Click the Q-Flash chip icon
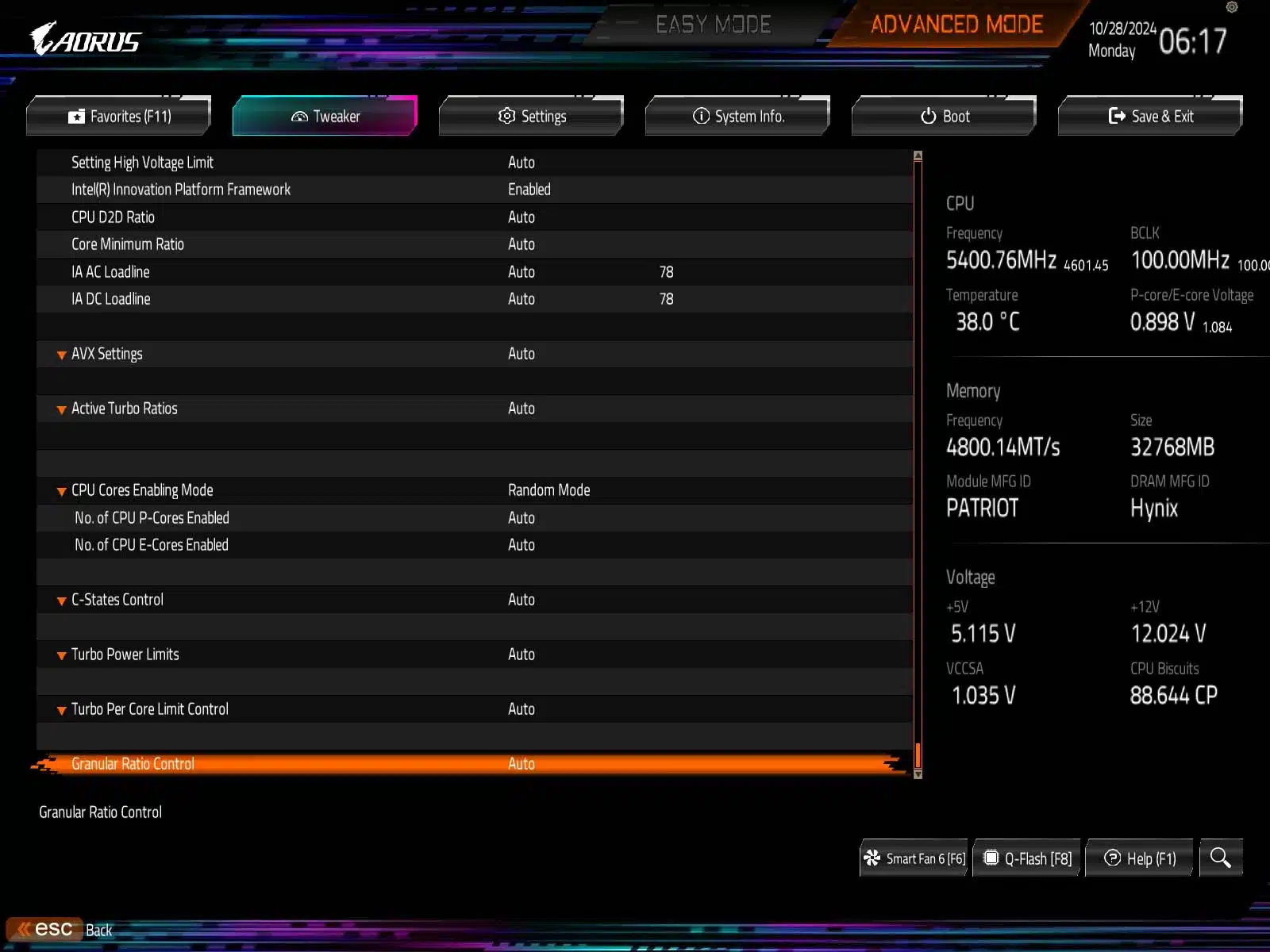This screenshot has width=1270, height=952. tap(991, 858)
